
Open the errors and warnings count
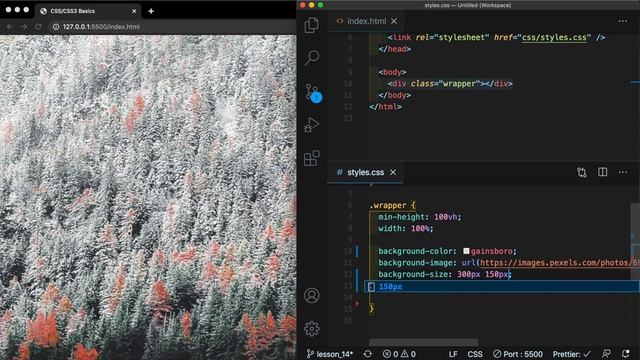[399, 354]
